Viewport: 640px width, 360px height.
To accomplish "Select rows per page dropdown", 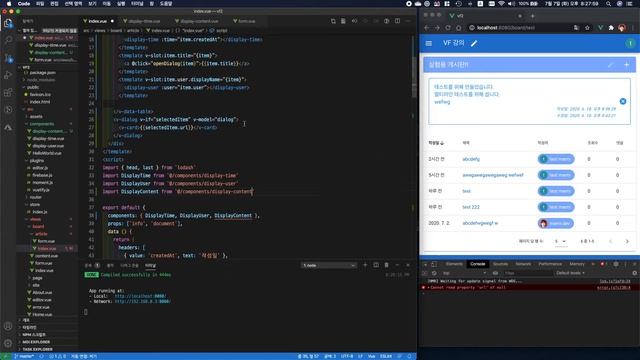I will 561,241.
